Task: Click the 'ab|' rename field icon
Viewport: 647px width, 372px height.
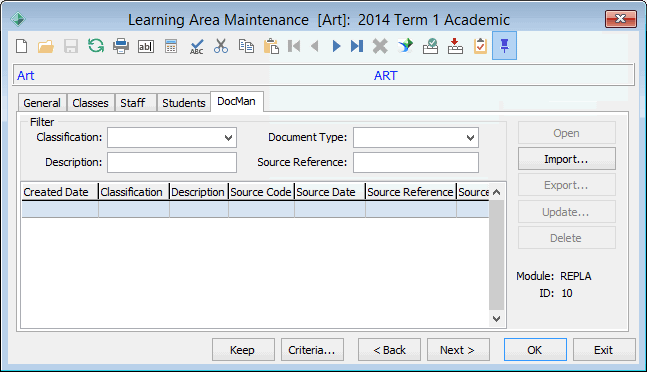Action: (146, 47)
